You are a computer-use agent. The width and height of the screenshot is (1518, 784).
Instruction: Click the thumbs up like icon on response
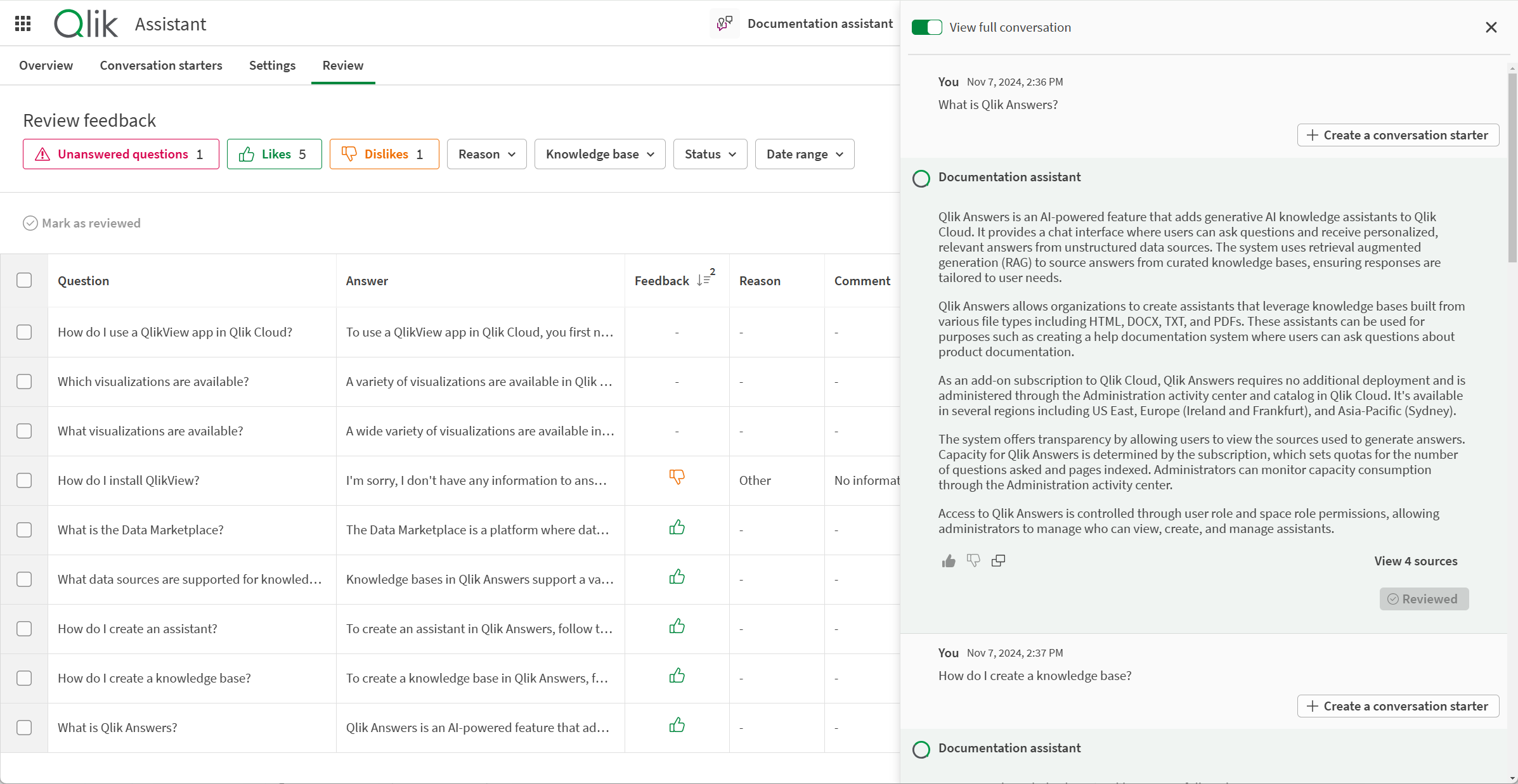point(948,560)
